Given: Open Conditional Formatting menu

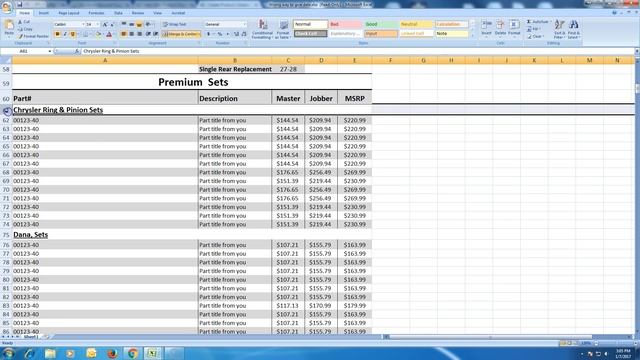Looking at the screenshot, I should click(x=262, y=29).
